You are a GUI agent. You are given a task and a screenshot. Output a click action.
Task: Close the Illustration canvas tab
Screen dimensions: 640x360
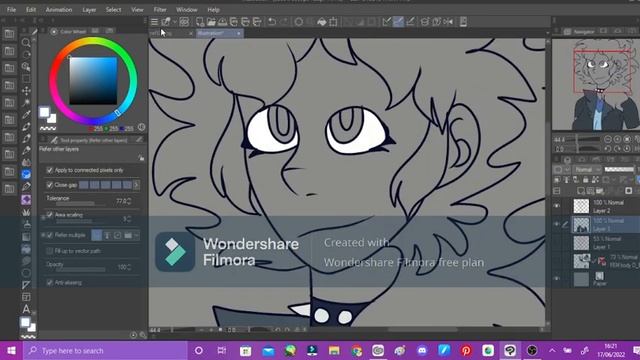239,33
